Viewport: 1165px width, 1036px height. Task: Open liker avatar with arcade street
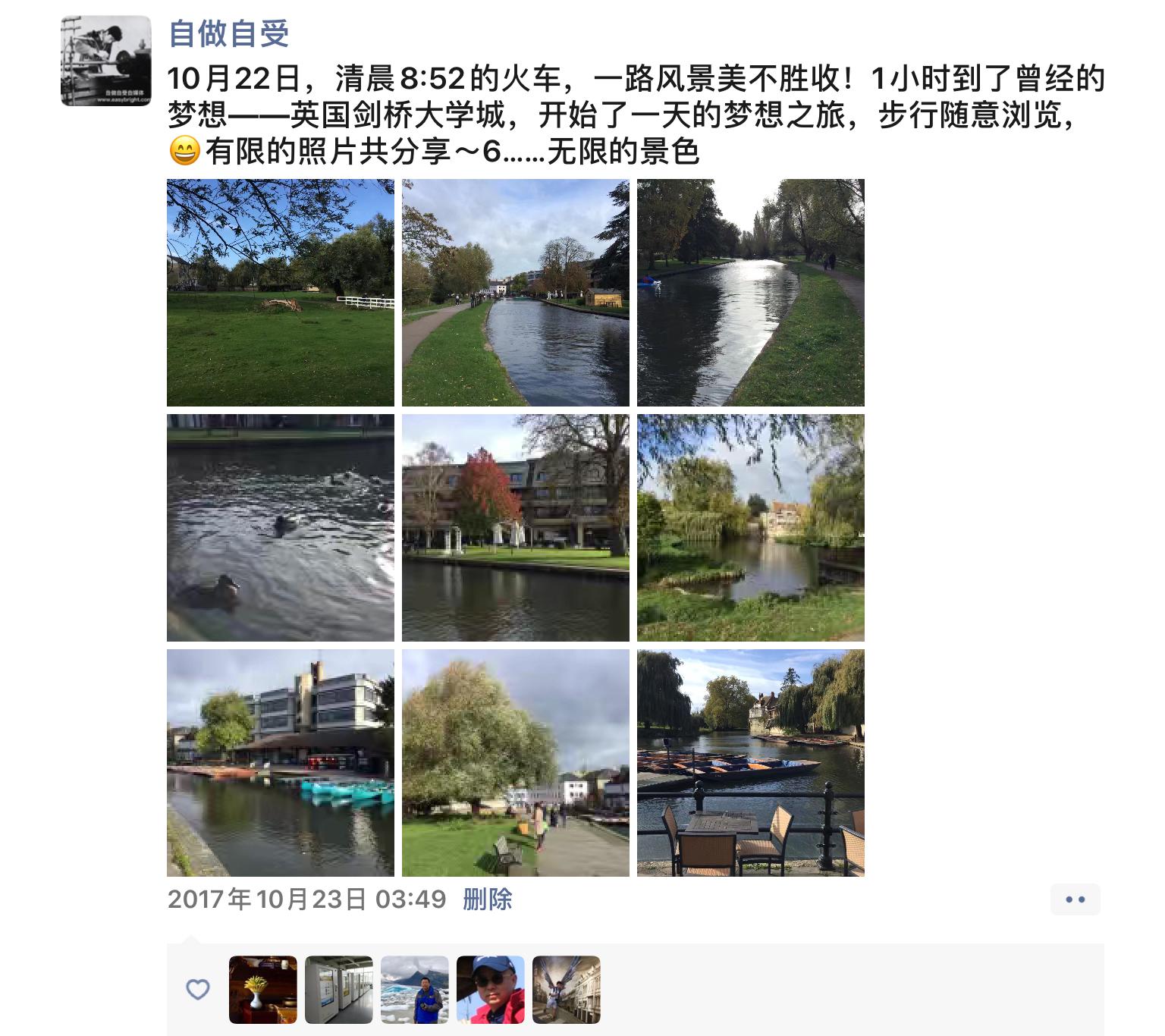(x=567, y=990)
